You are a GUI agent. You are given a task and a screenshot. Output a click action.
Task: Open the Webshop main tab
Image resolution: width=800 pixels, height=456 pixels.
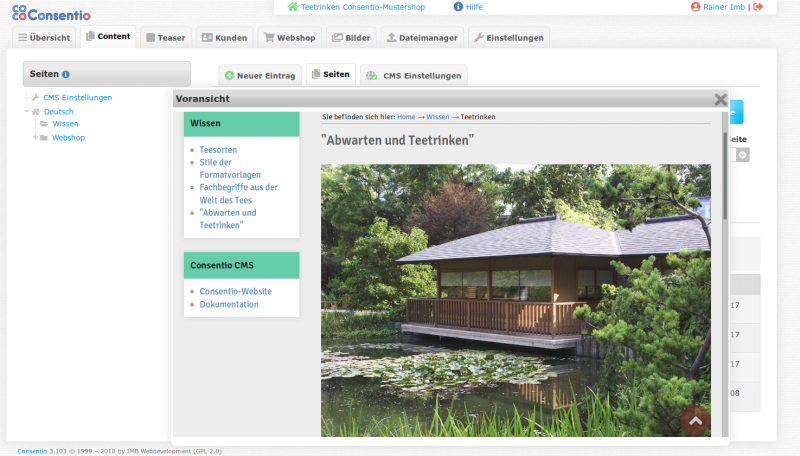(288, 38)
